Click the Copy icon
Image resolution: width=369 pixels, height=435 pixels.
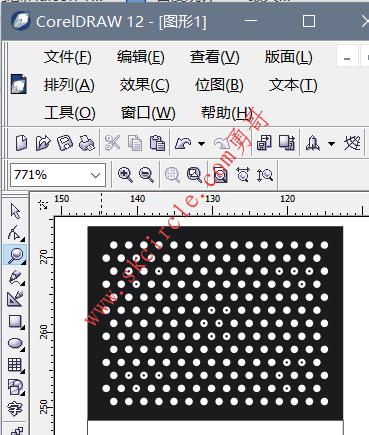tap(135, 143)
